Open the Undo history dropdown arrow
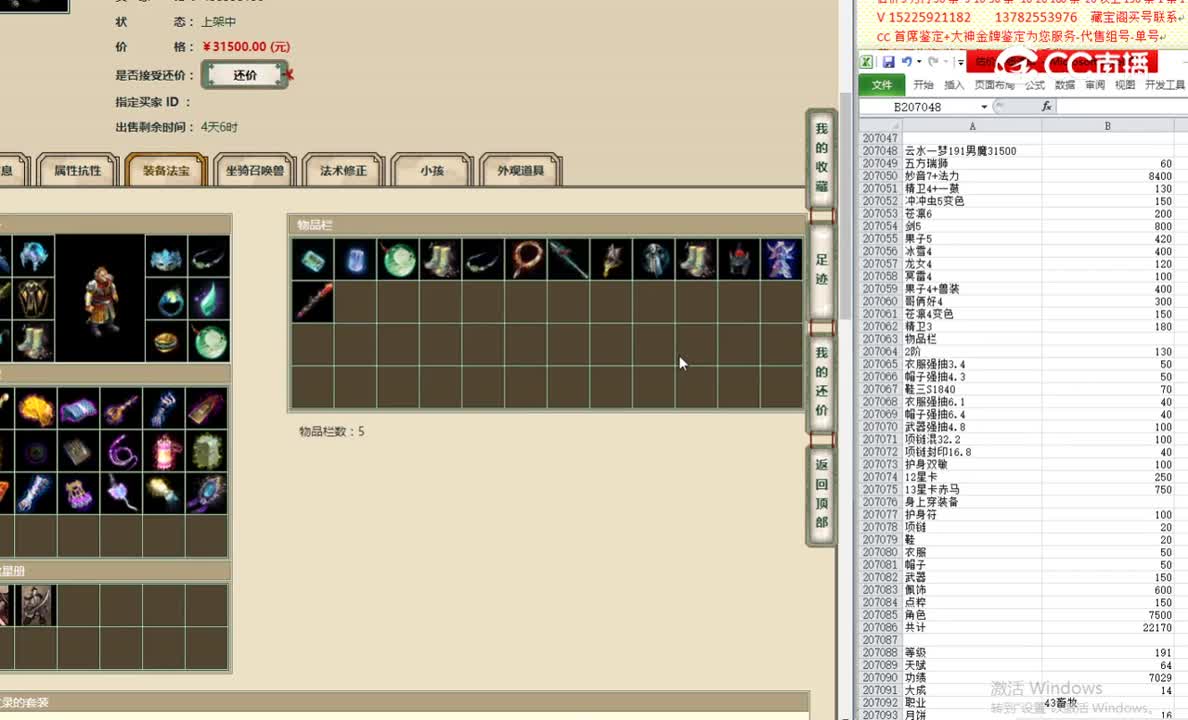Image resolution: width=1188 pixels, height=720 pixels. pyautogui.click(x=919, y=62)
